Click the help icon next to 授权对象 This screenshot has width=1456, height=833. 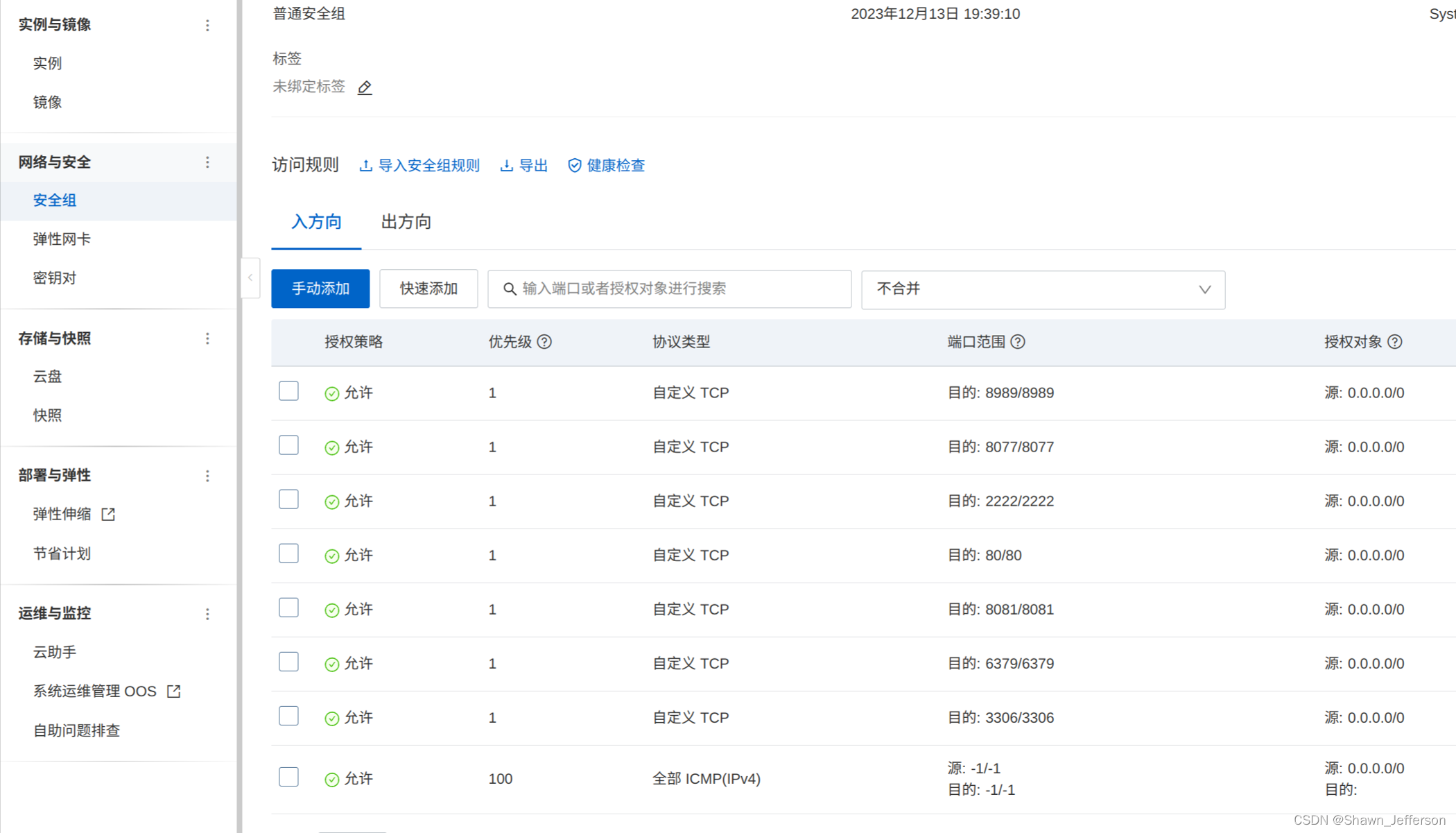point(1395,342)
